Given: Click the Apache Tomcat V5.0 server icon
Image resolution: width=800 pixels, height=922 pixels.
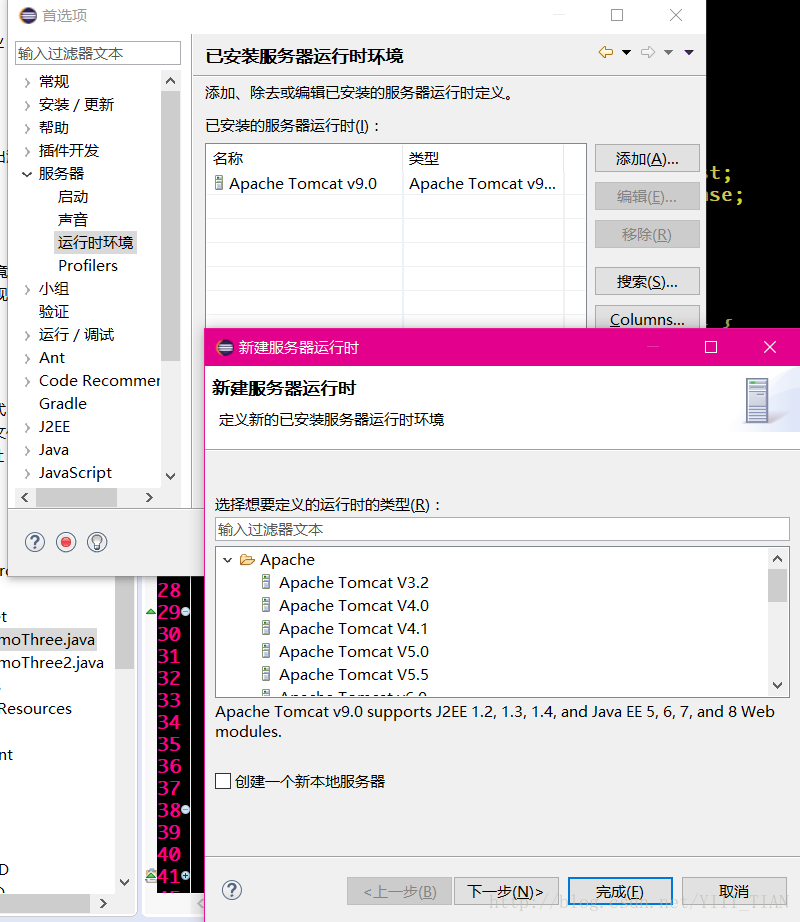Looking at the screenshot, I should [266, 651].
